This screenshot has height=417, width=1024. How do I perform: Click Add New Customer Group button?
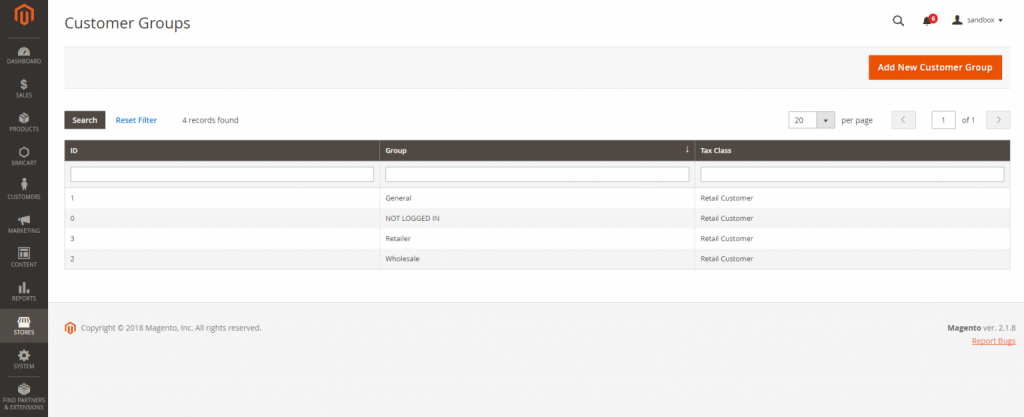pyautogui.click(x=935, y=67)
